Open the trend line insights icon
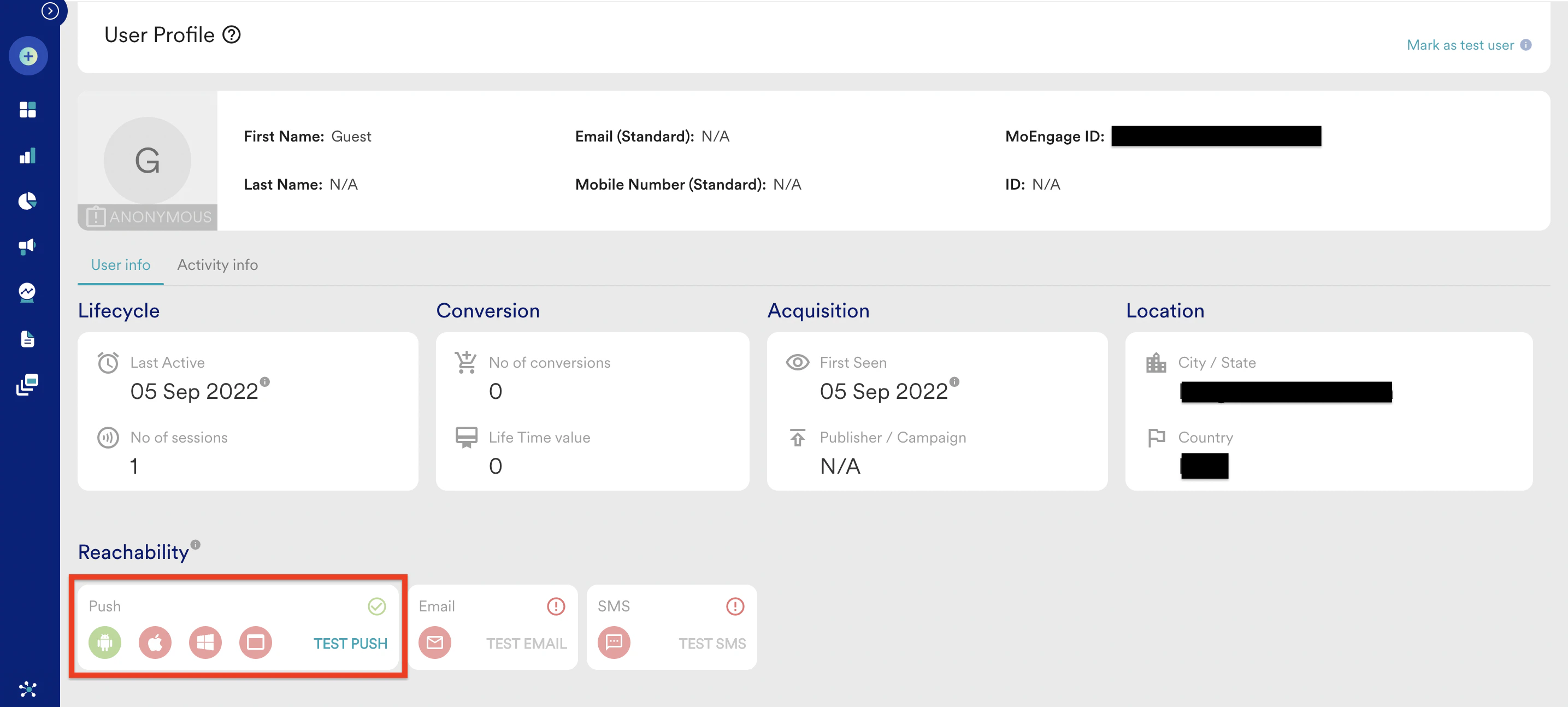Image resolution: width=1568 pixels, height=707 pixels. point(27,292)
